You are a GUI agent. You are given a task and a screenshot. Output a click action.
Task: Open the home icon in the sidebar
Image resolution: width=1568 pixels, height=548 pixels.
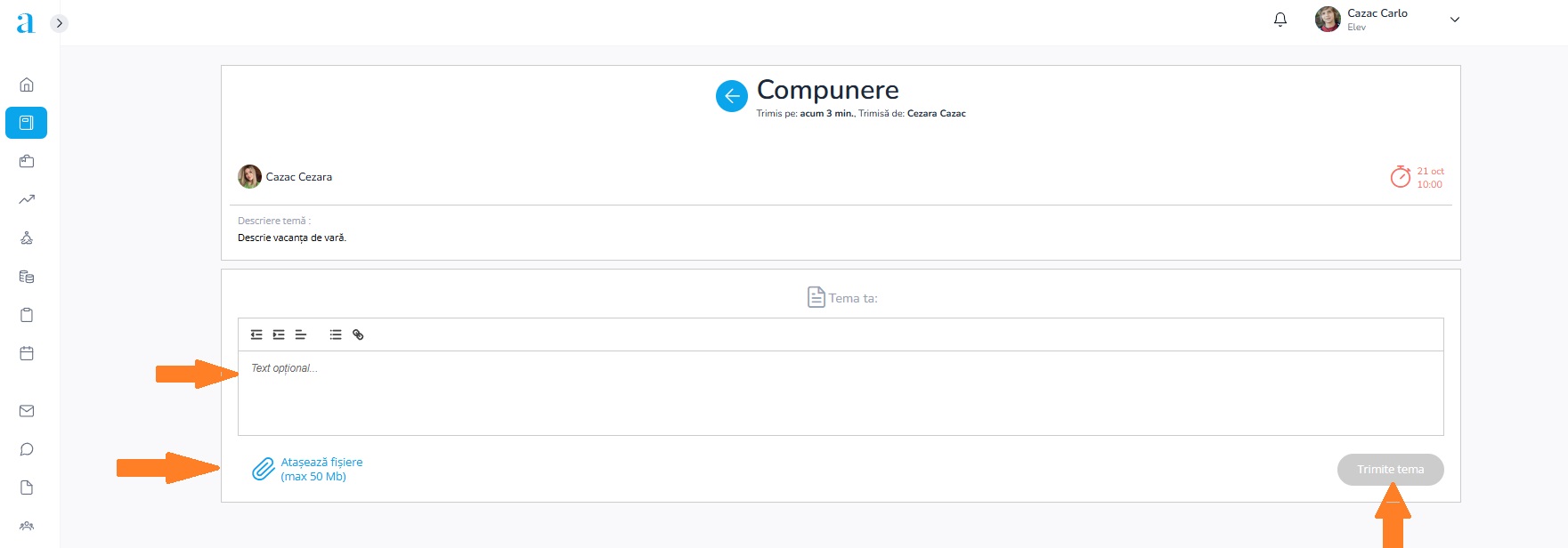(27, 85)
